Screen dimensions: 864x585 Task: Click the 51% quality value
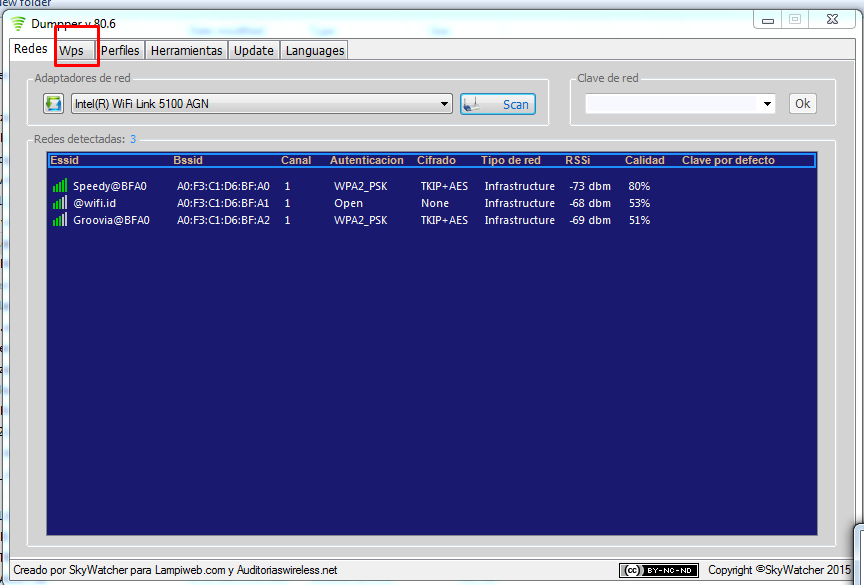pos(639,220)
